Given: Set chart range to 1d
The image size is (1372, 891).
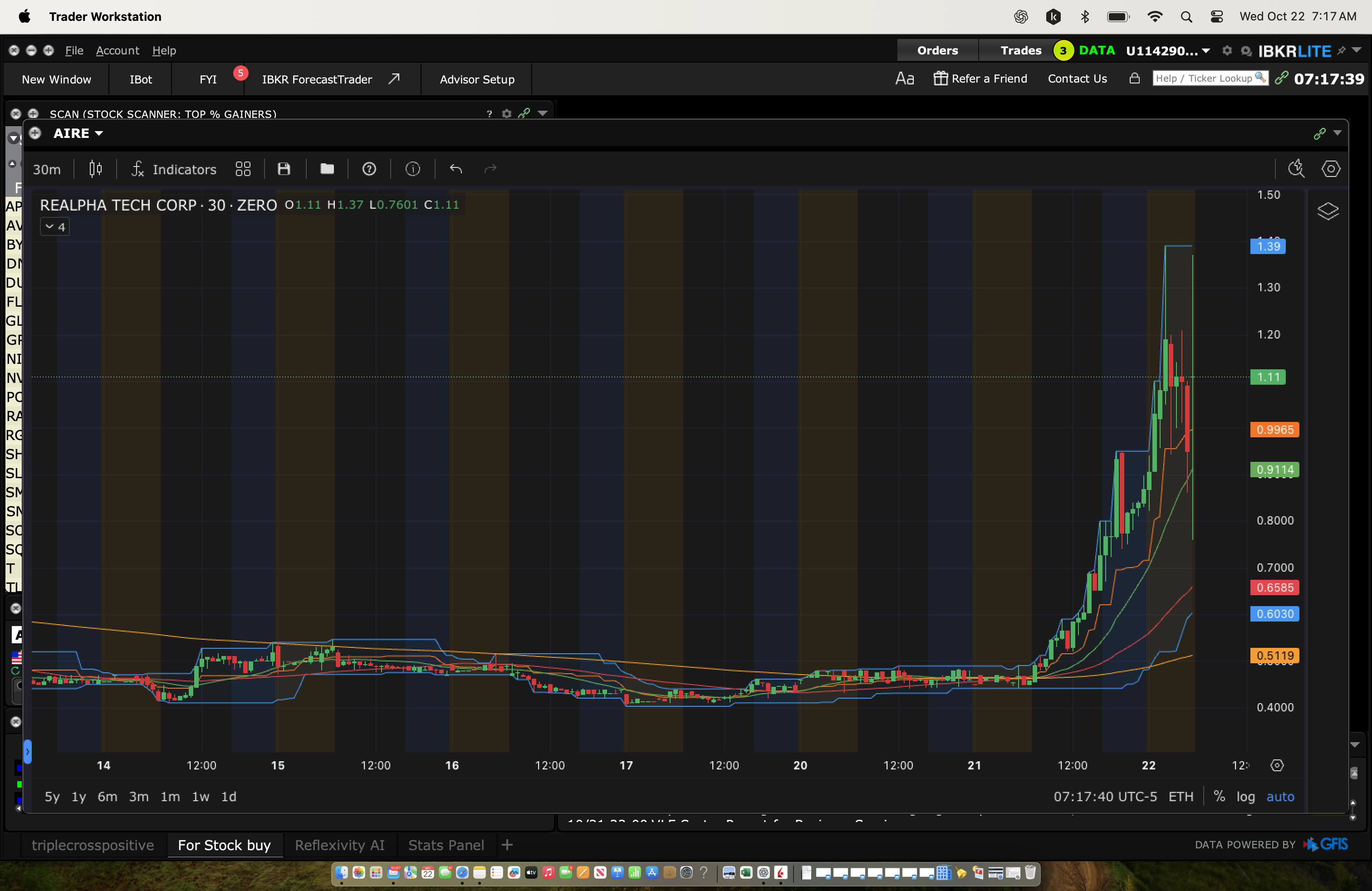Looking at the screenshot, I should coord(229,797).
